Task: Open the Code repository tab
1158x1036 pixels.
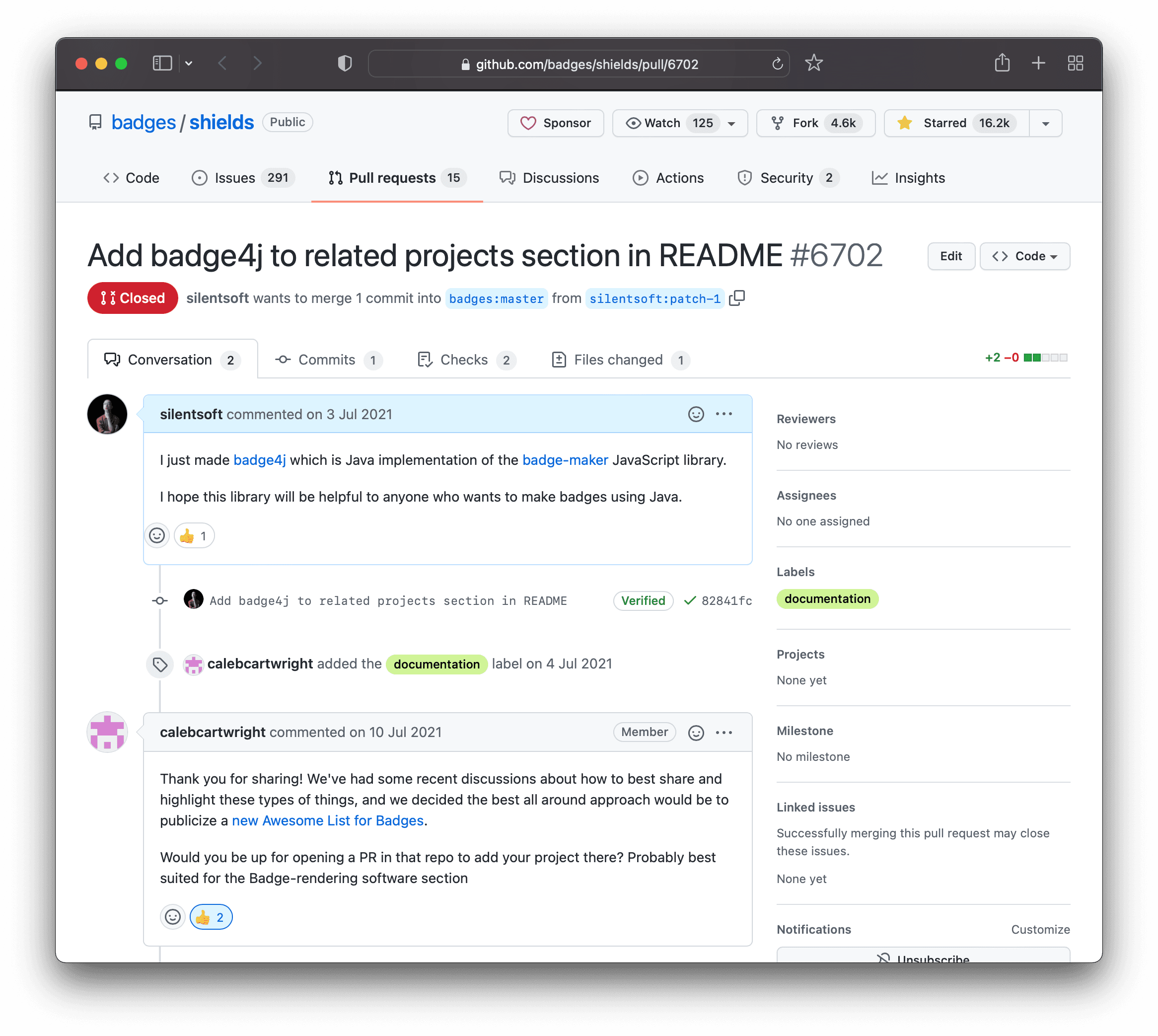Action: [132, 178]
